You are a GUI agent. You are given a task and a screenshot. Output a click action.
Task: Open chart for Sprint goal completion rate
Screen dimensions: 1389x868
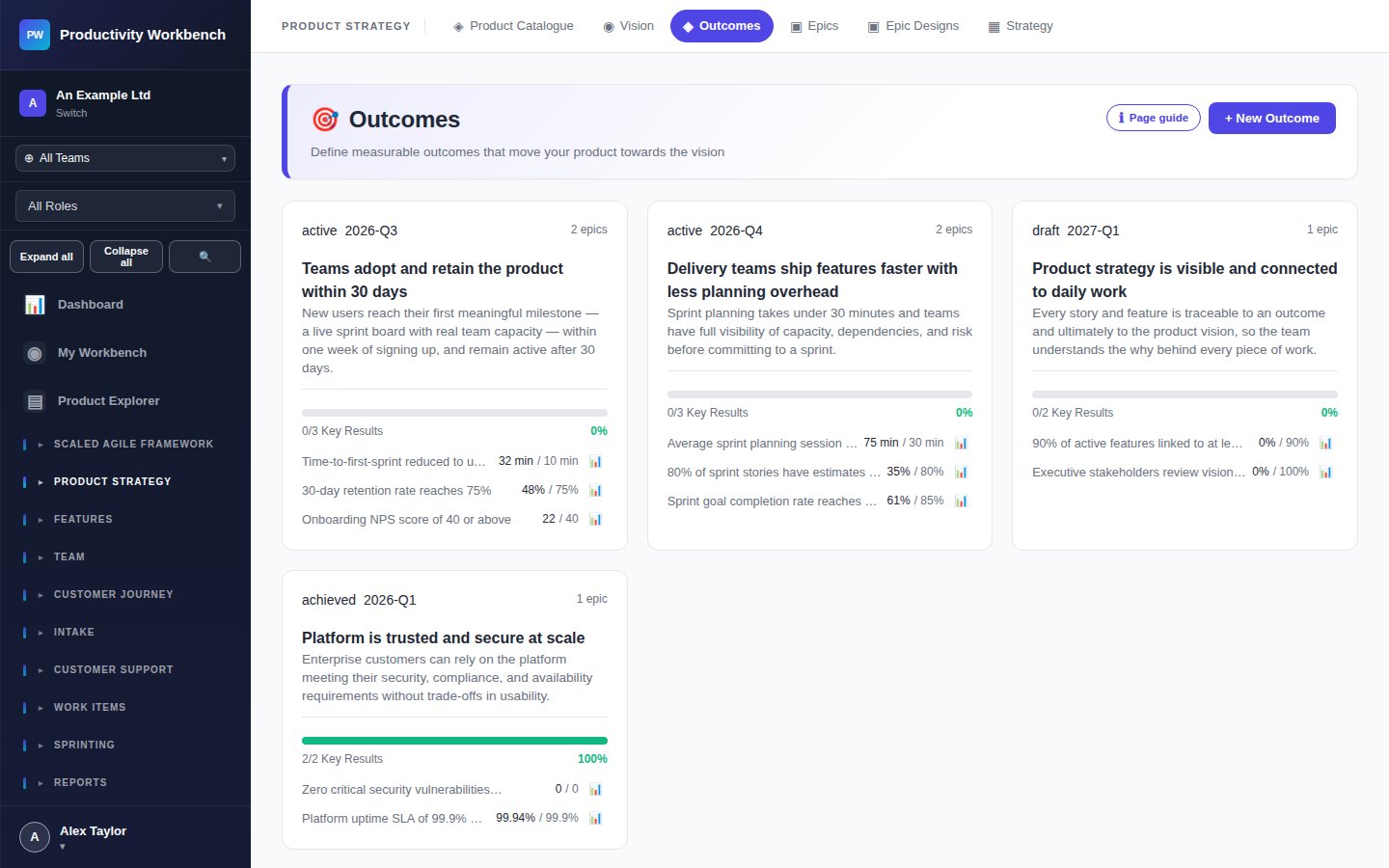click(x=961, y=501)
